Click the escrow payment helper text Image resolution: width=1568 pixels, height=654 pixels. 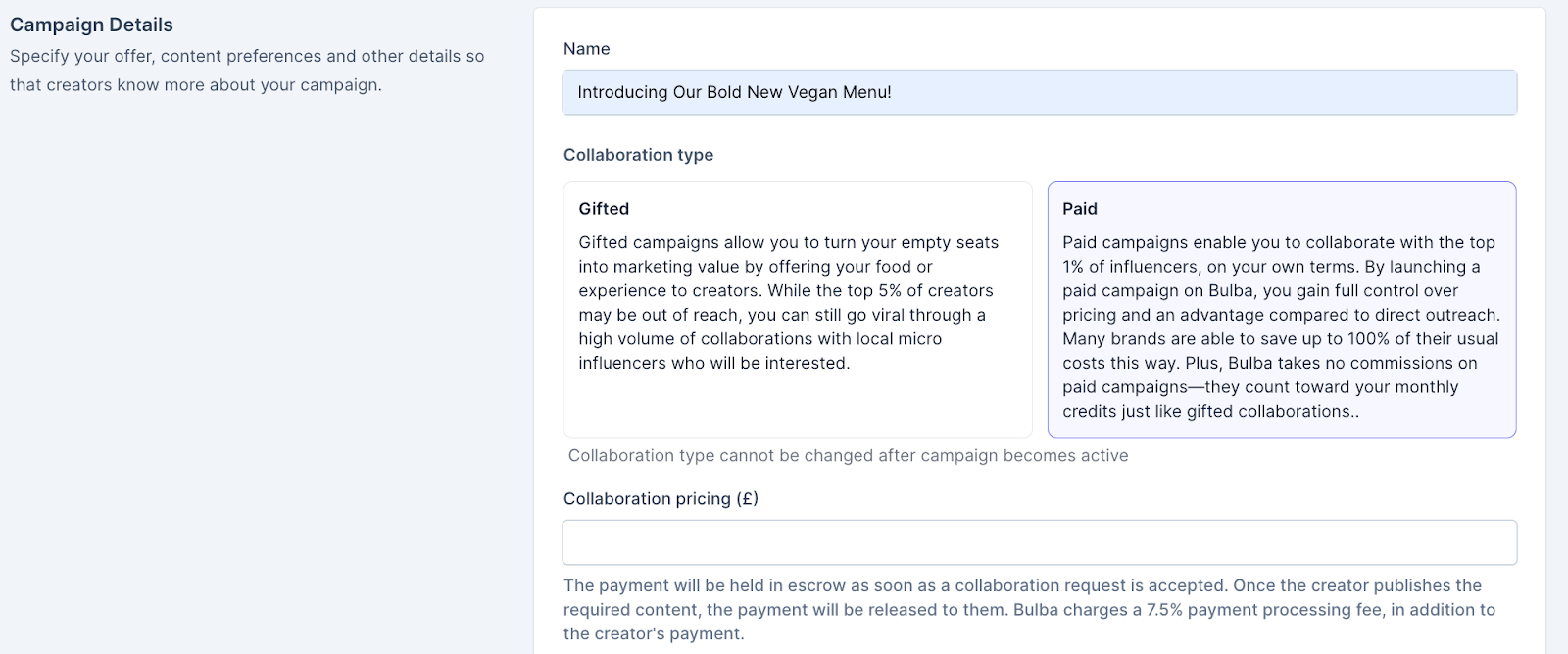pos(1022,585)
